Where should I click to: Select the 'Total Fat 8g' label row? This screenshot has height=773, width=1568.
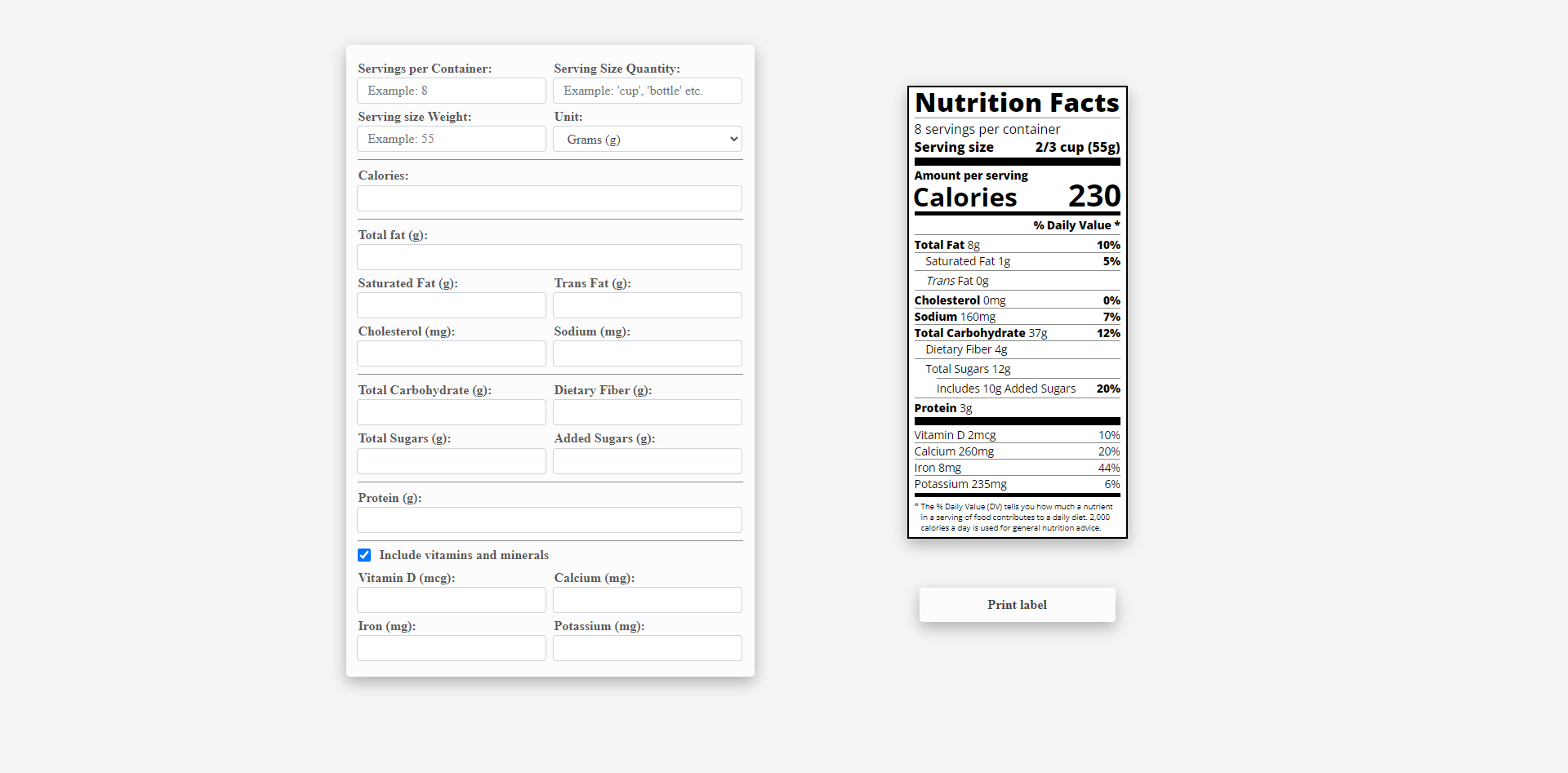coord(1018,245)
